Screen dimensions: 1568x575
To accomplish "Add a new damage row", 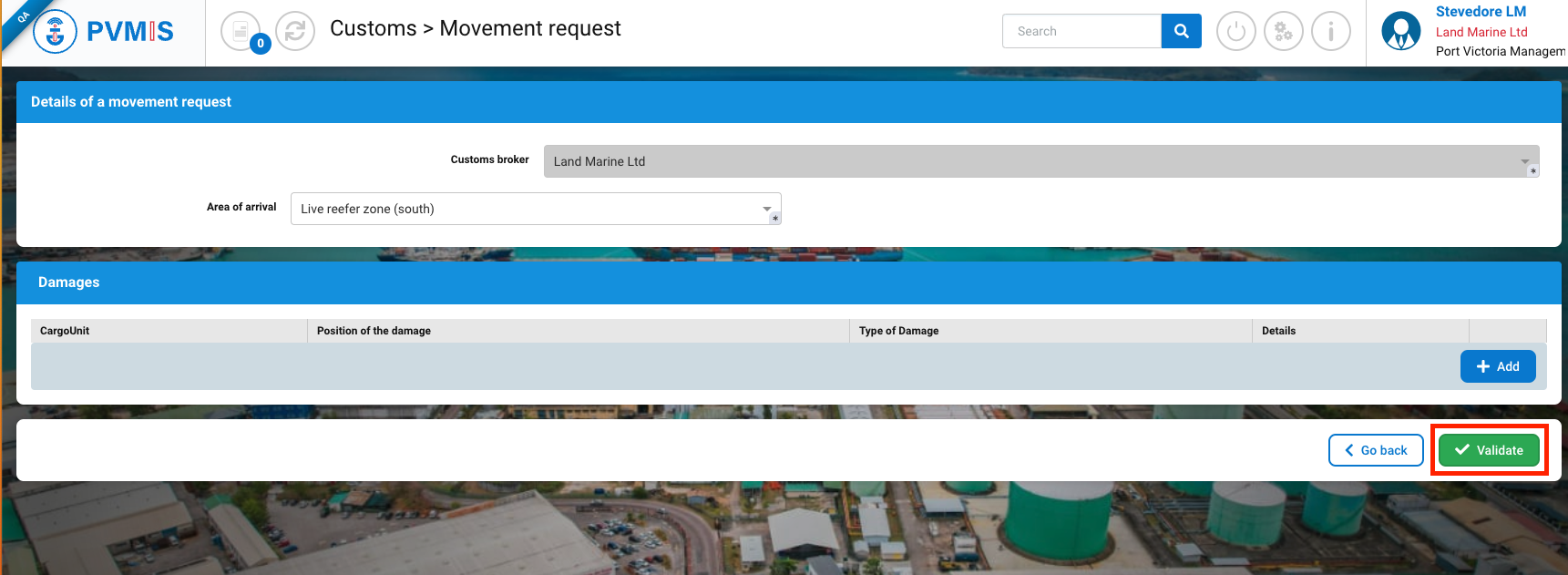I will [1497, 366].
